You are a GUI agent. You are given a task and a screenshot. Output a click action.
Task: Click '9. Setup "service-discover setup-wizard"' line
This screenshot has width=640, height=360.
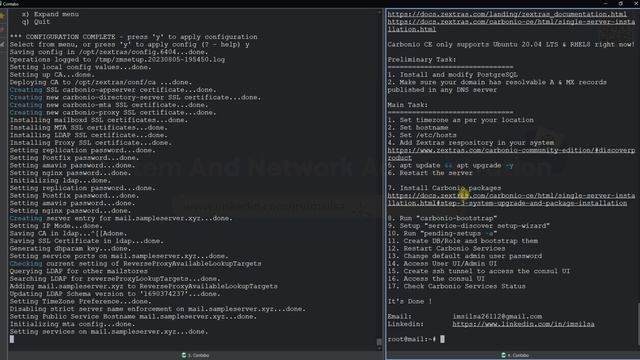pos(469,226)
